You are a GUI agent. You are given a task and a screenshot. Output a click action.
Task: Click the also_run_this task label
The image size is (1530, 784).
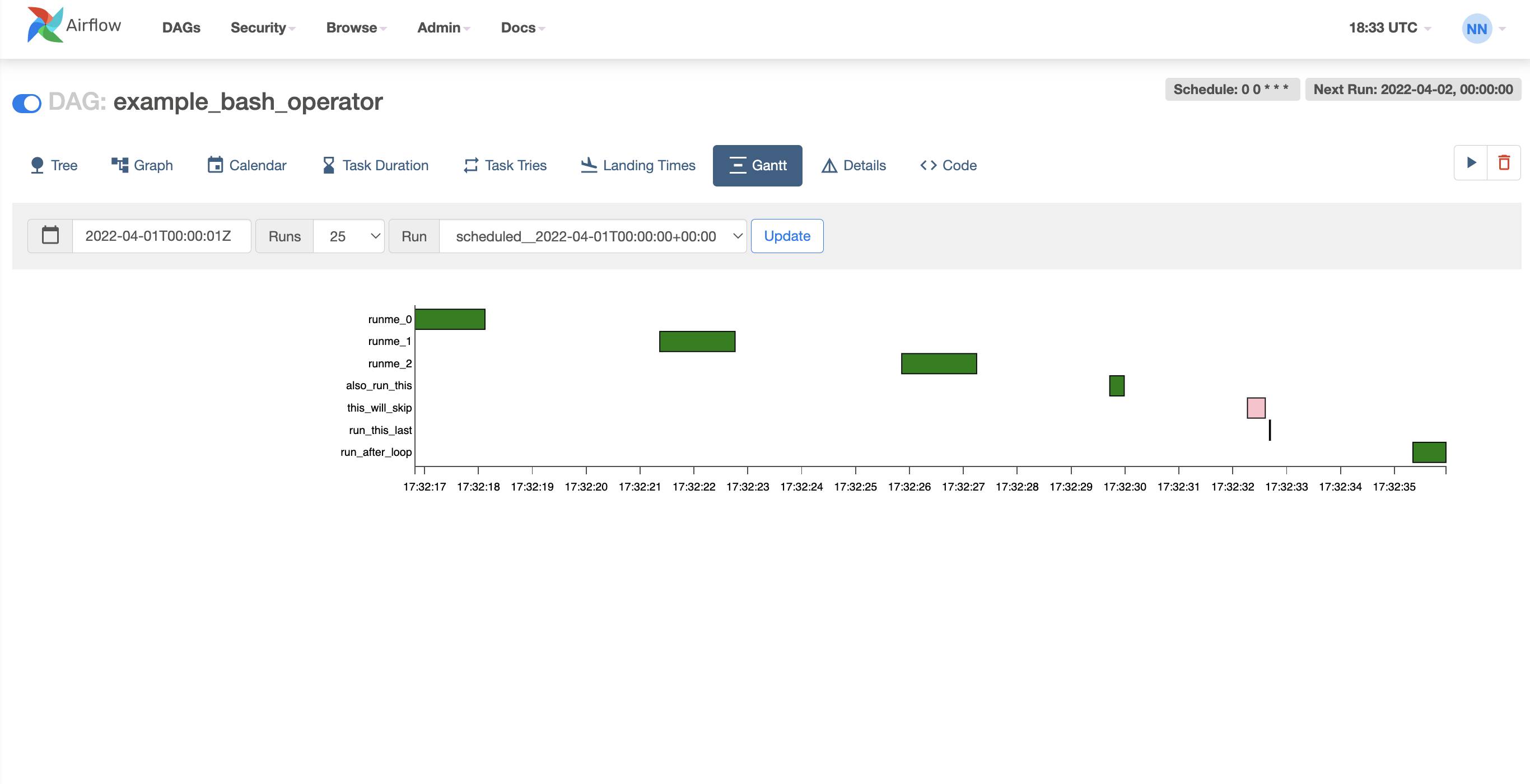click(x=379, y=385)
